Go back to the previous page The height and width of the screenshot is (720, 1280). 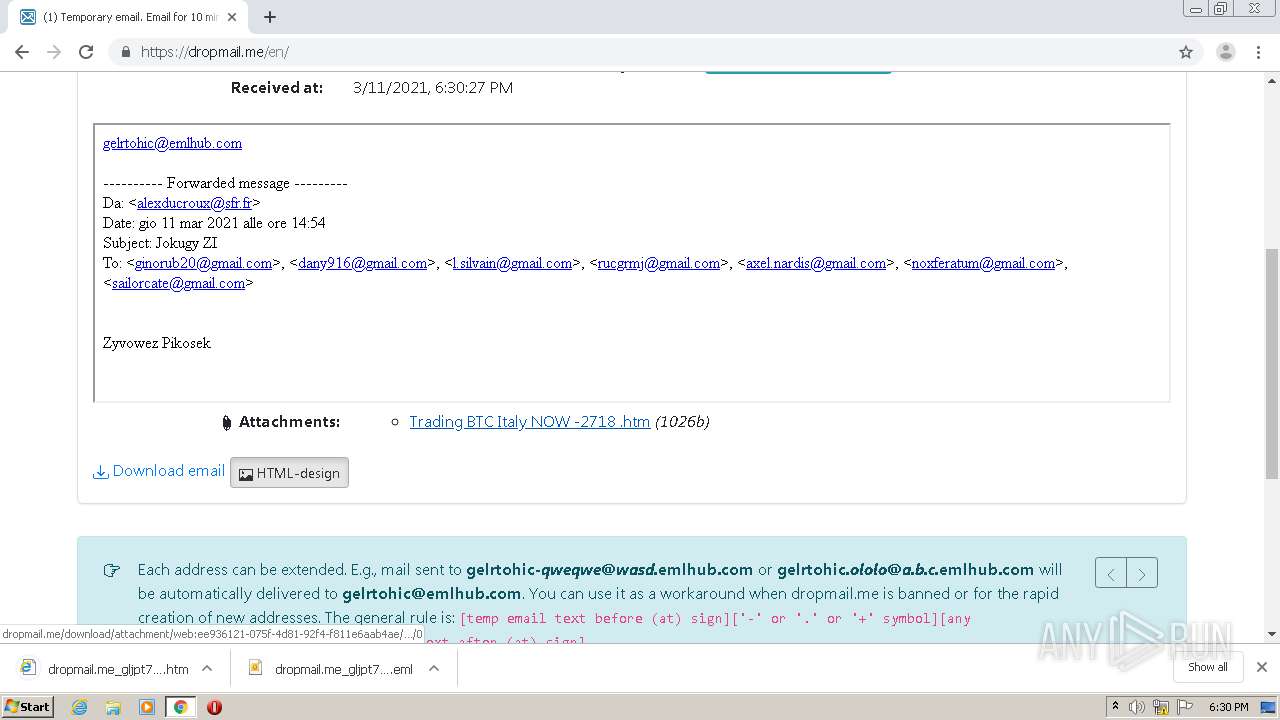(22, 52)
